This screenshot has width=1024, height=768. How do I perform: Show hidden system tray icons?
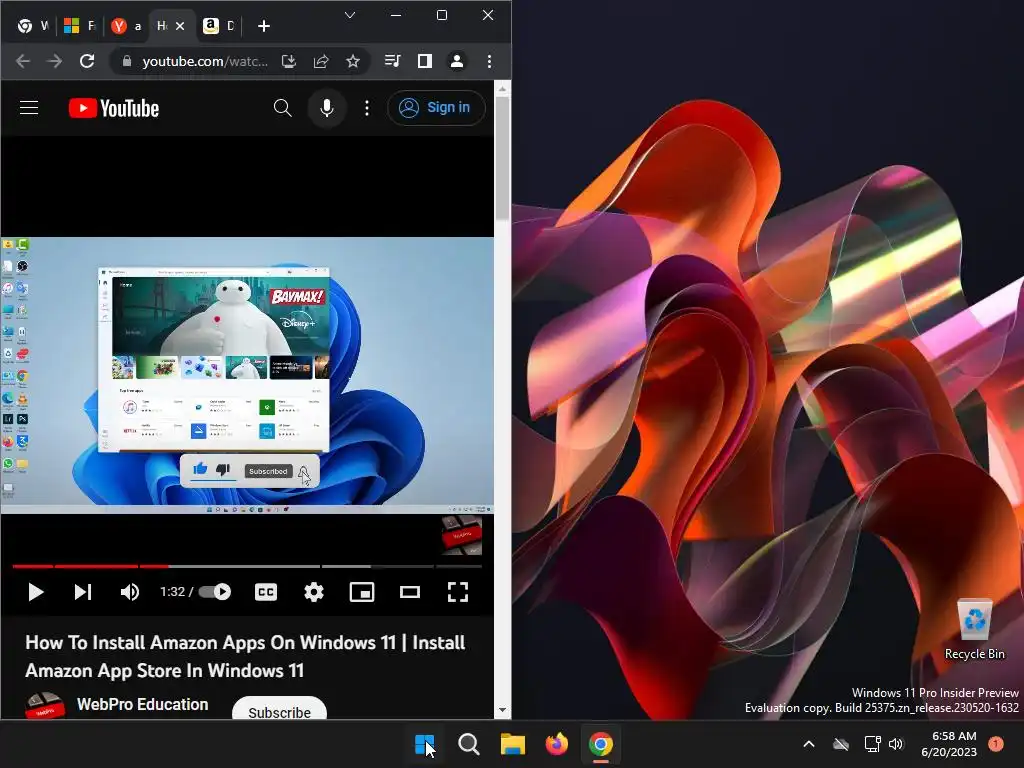808,744
